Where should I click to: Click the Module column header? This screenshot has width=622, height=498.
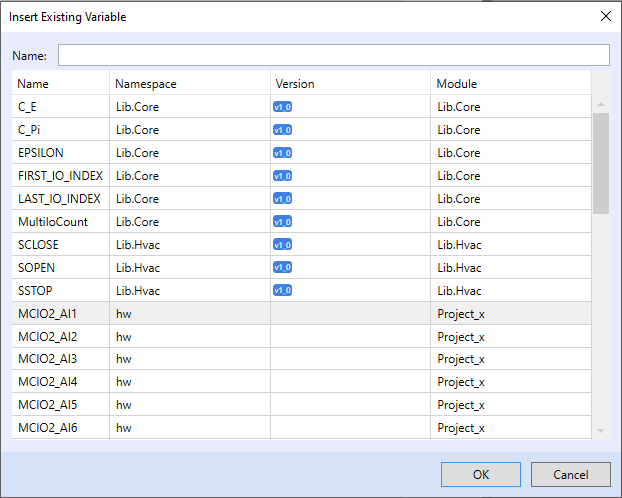point(457,84)
